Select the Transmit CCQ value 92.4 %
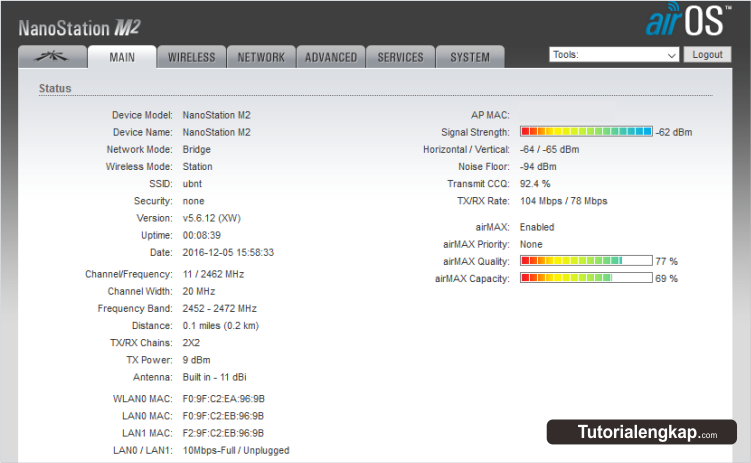 coord(535,184)
